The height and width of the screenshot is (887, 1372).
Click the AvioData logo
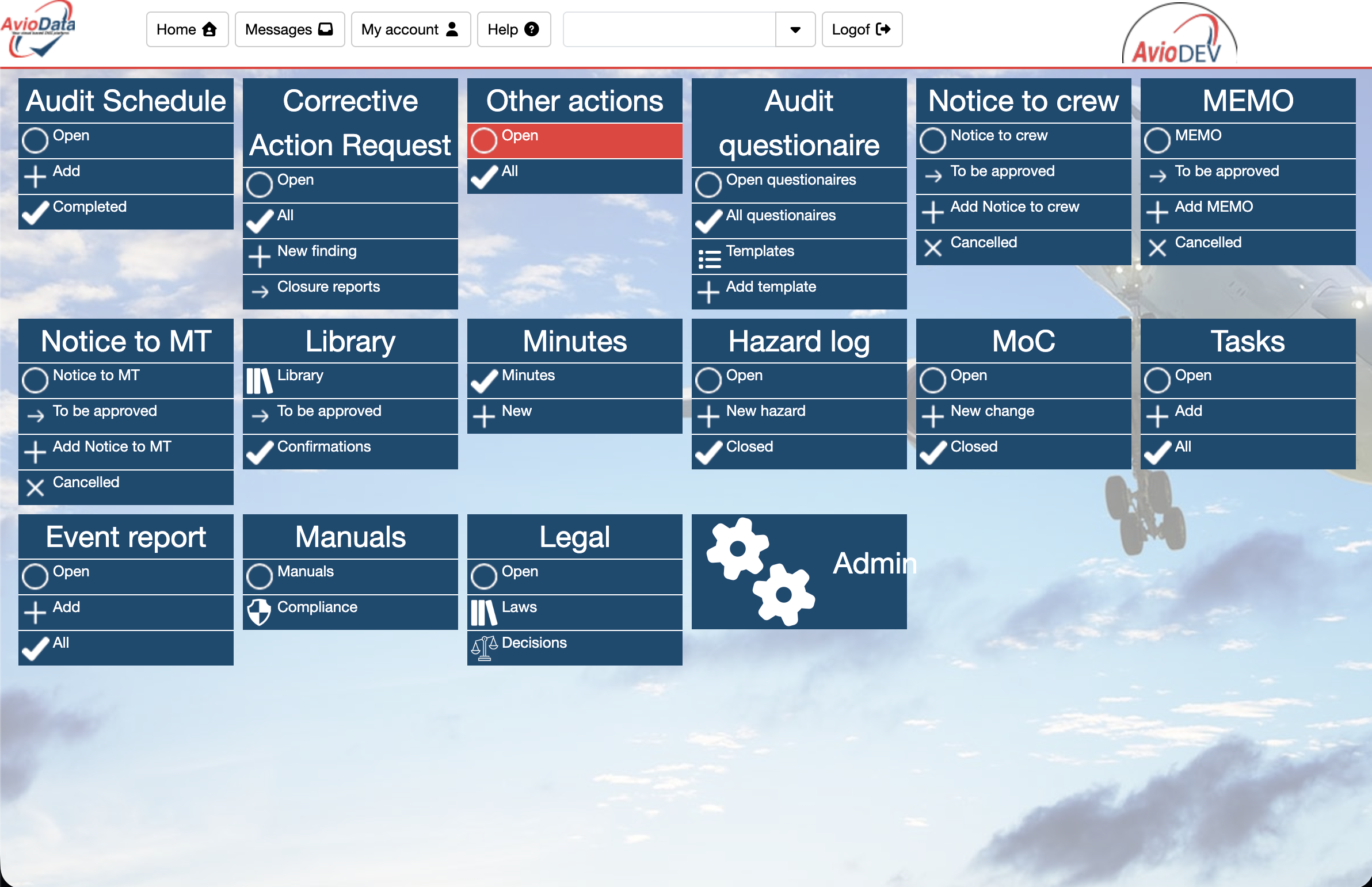pos(38,30)
